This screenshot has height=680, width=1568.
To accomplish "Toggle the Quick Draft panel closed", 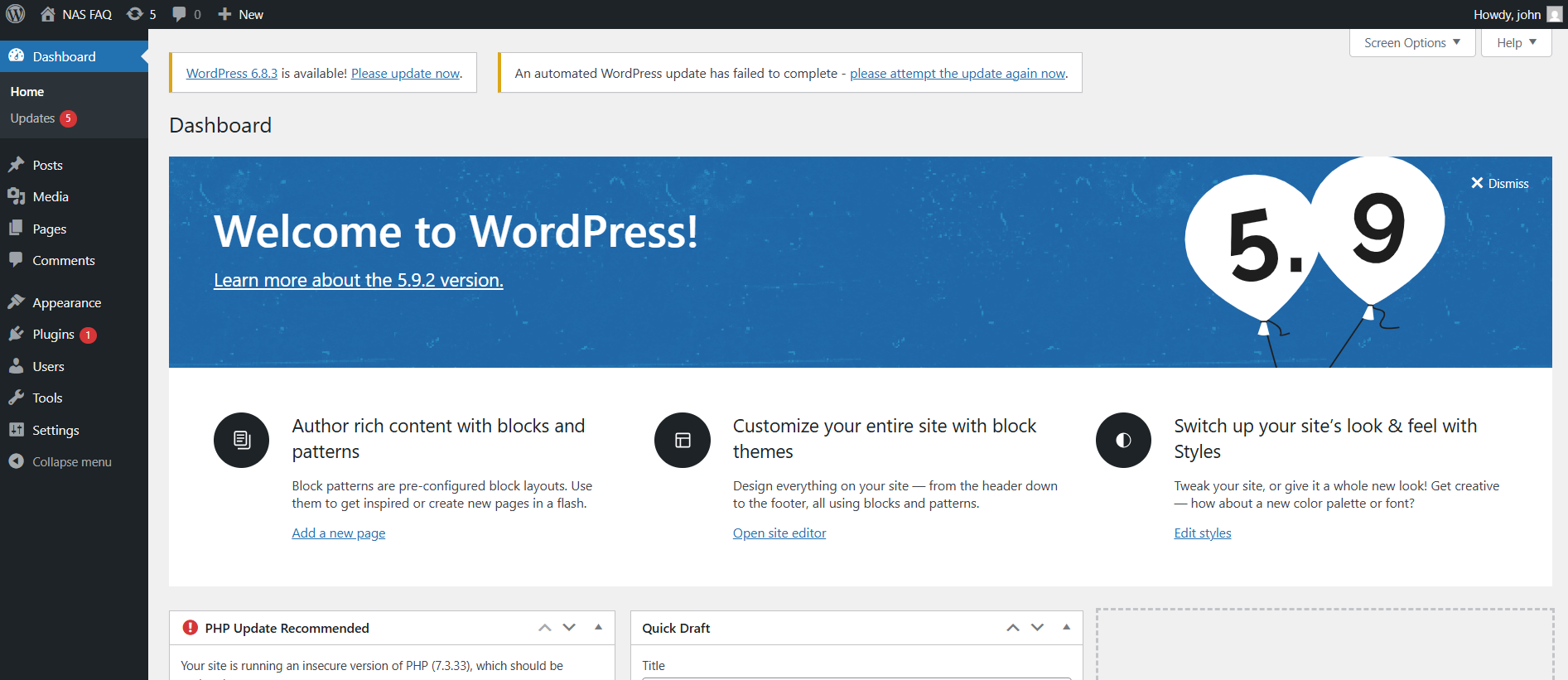I will pos(1066,628).
